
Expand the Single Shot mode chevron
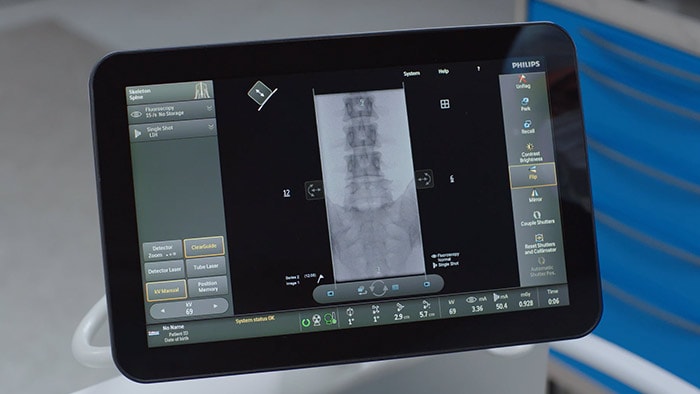(x=211, y=128)
